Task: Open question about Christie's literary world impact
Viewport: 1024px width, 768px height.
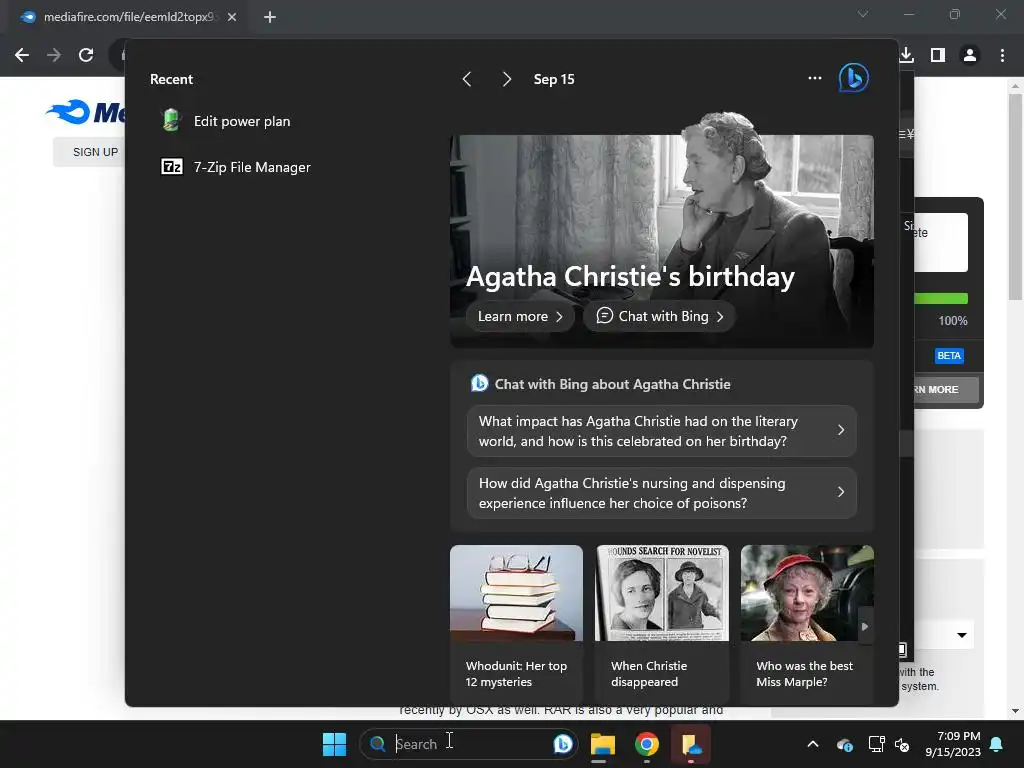Action: tap(662, 431)
